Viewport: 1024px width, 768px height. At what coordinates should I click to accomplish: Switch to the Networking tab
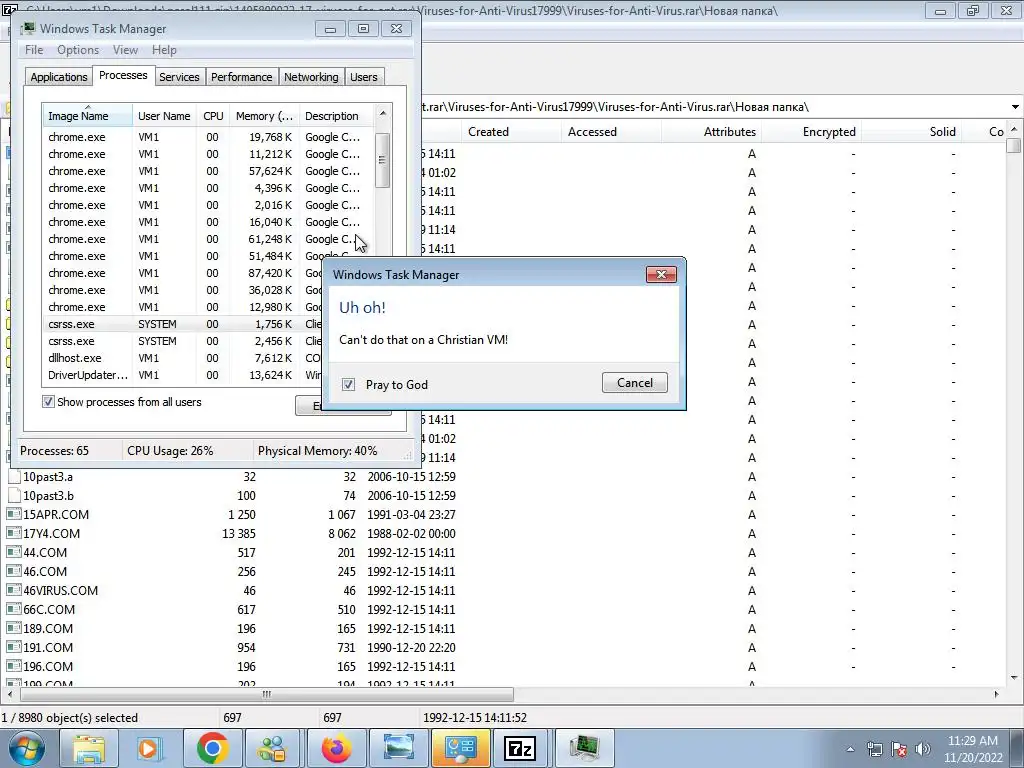[x=311, y=77]
